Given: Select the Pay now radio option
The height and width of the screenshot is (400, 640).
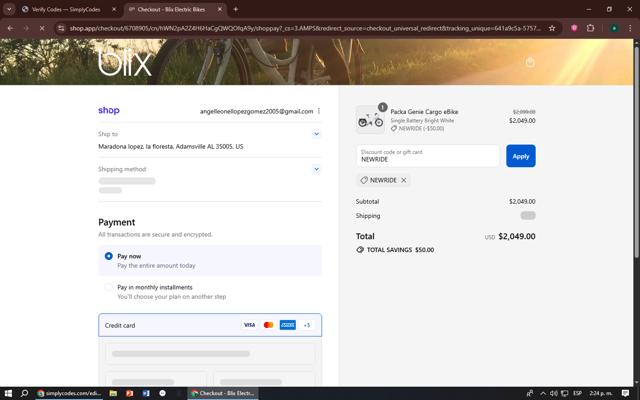Looking at the screenshot, I should point(109,256).
